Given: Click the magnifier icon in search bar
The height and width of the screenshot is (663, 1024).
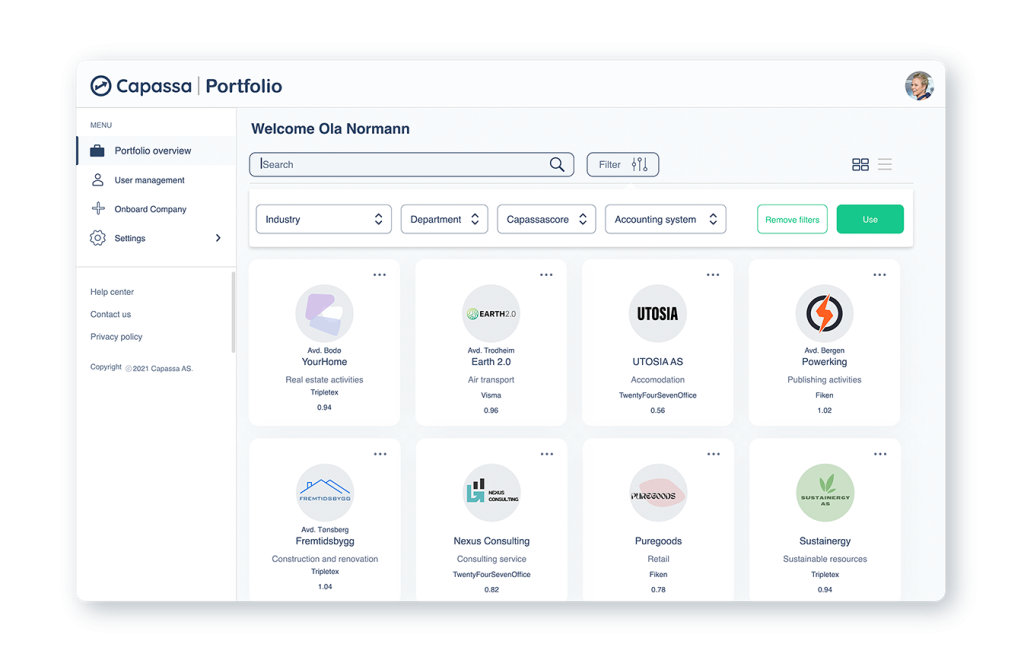Looking at the screenshot, I should tap(557, 165).
